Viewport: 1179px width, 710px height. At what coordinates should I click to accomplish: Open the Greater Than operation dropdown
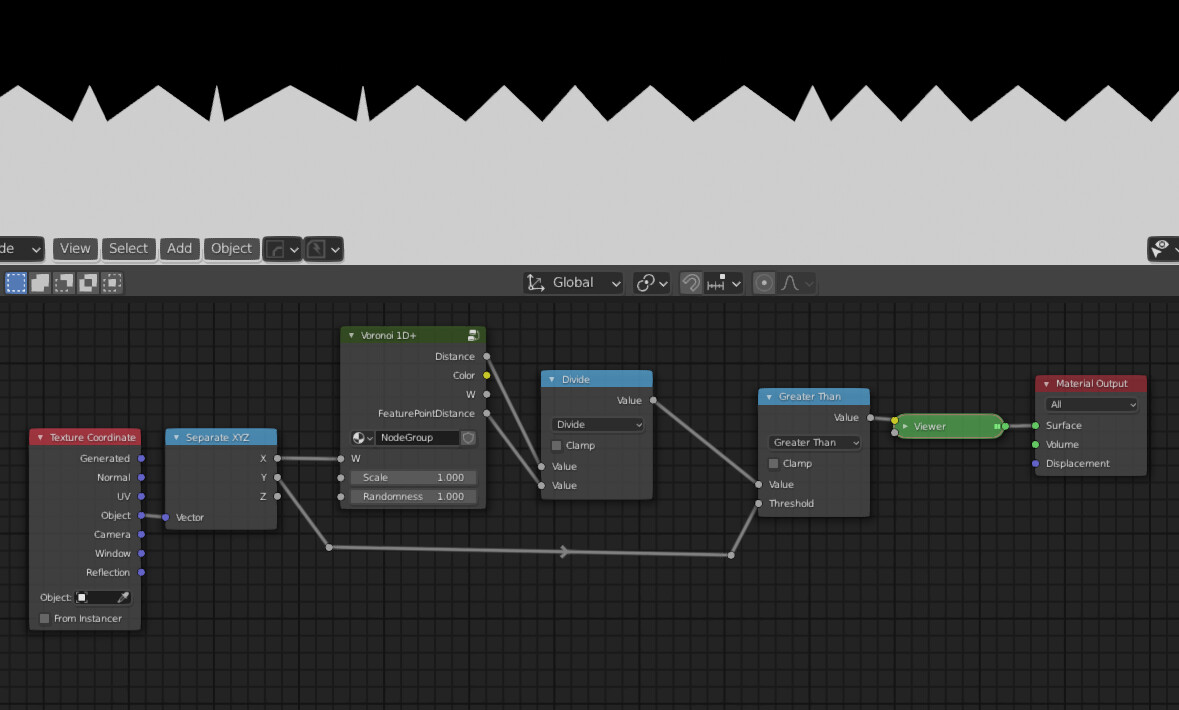(814, 442)
